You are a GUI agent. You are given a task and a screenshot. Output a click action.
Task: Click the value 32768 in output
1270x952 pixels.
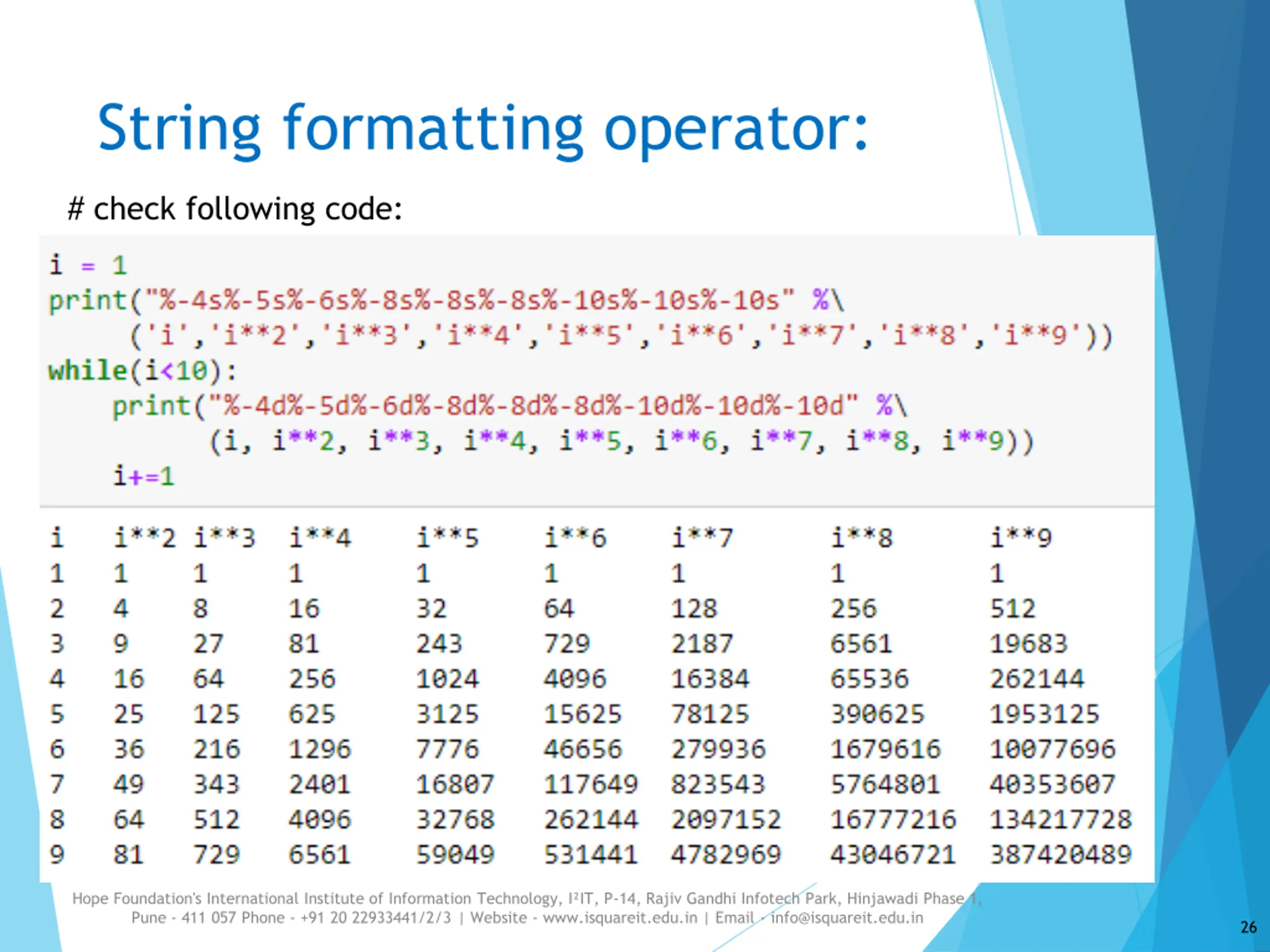(455, 820)
